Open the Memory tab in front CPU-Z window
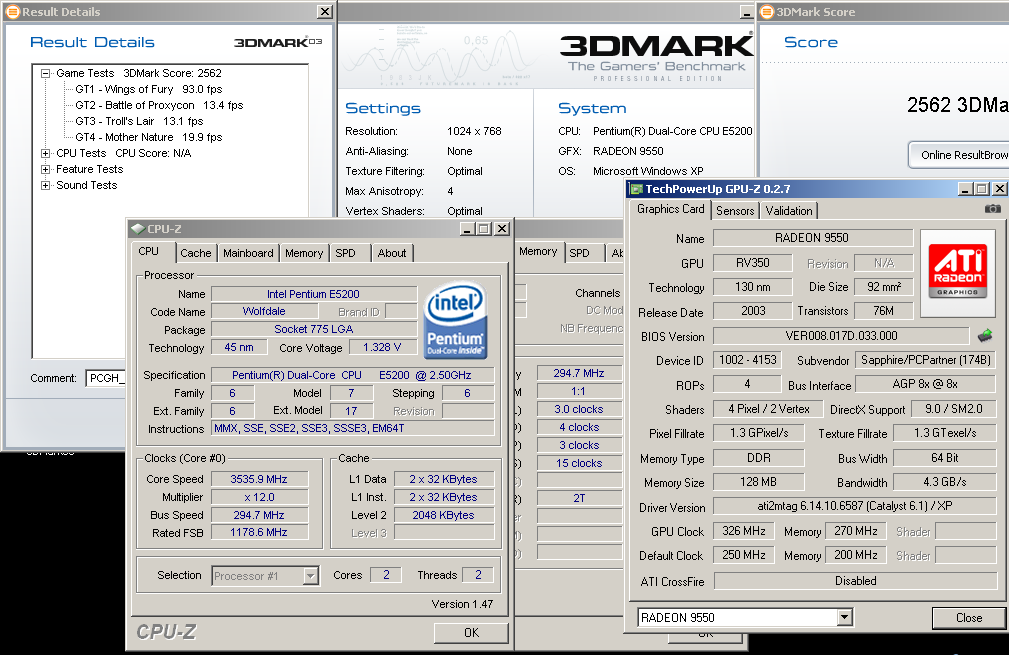Viewport: 1009px width, 655px height. point(304,253)
